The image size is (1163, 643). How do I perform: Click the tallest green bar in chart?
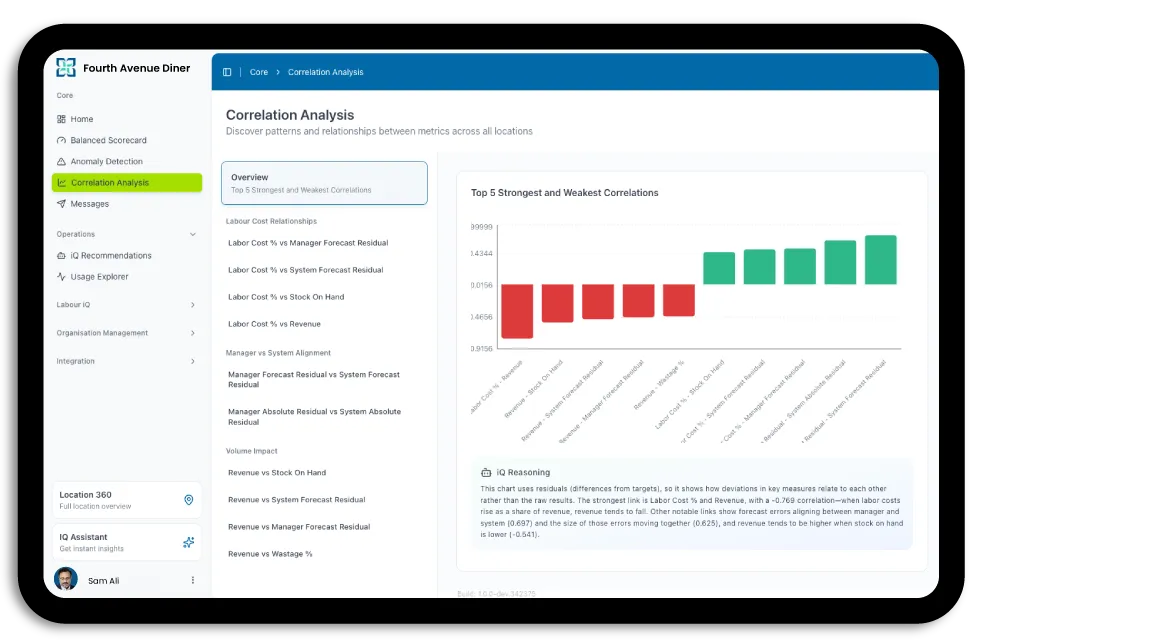tap(880, 260)
